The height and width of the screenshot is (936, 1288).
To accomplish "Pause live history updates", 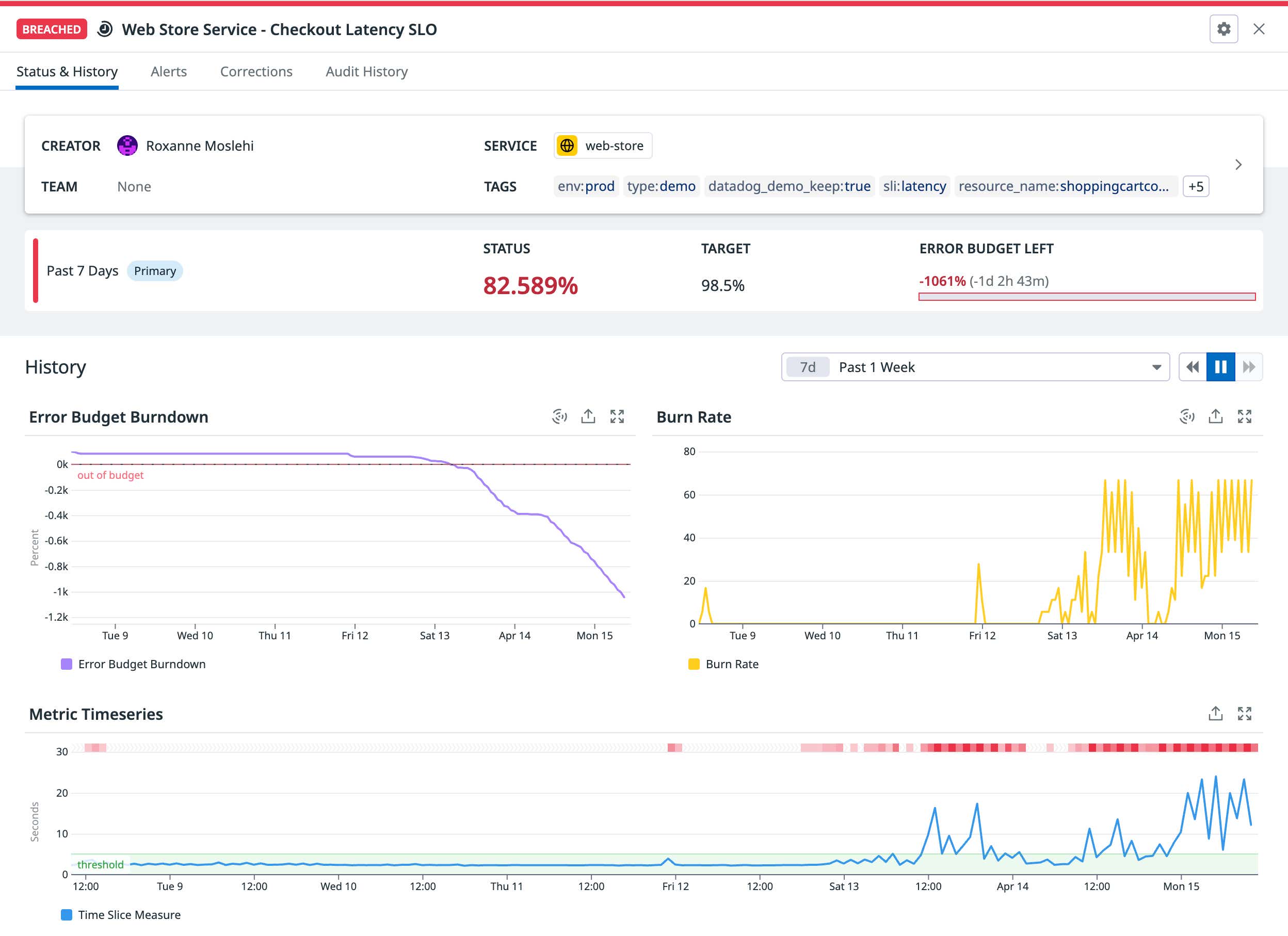I will [1220, 367].
